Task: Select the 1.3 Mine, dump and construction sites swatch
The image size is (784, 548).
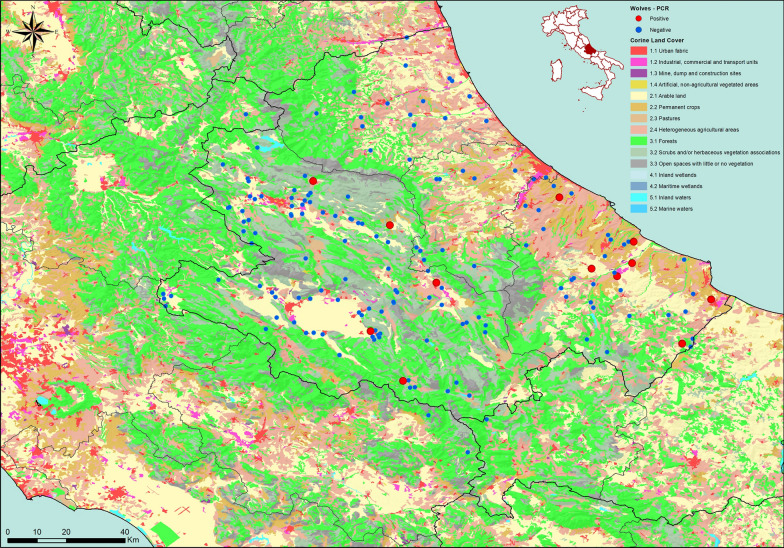Action: tap(638, 74)
